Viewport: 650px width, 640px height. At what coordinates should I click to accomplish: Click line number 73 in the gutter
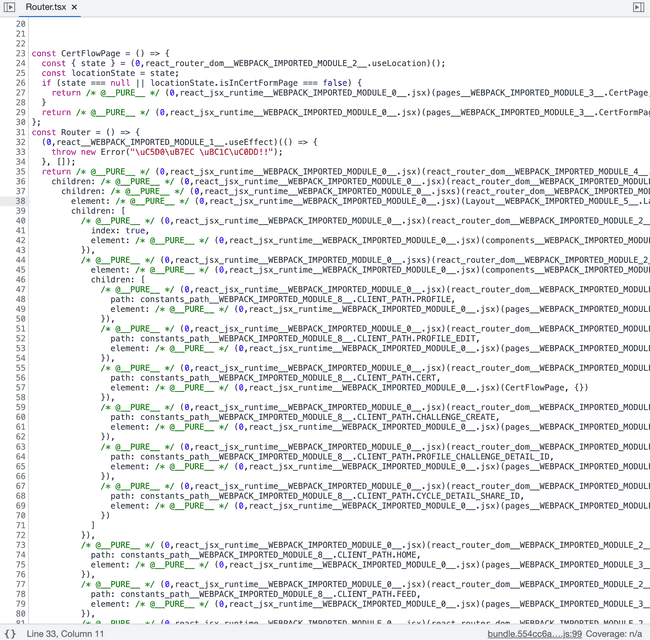20,545
